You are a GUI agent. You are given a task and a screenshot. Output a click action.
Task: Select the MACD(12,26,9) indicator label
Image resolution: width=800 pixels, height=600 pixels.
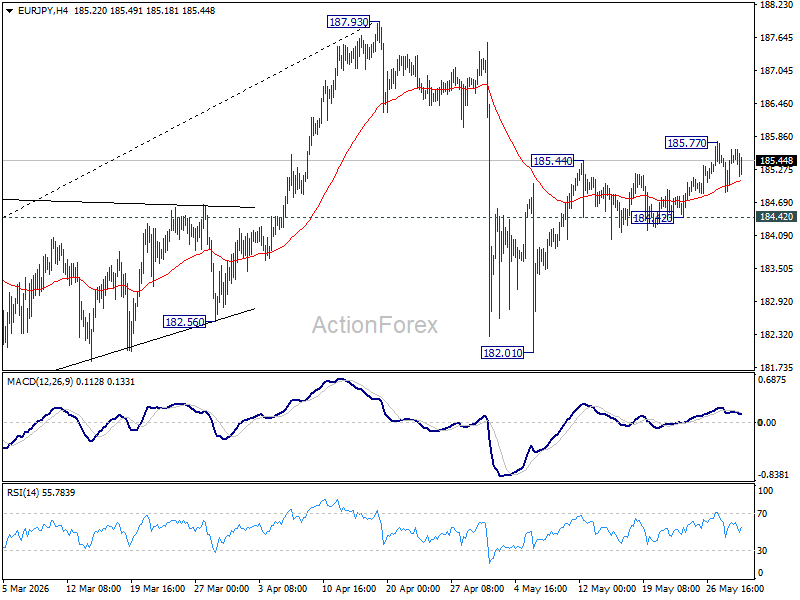[x=40, y=382]
